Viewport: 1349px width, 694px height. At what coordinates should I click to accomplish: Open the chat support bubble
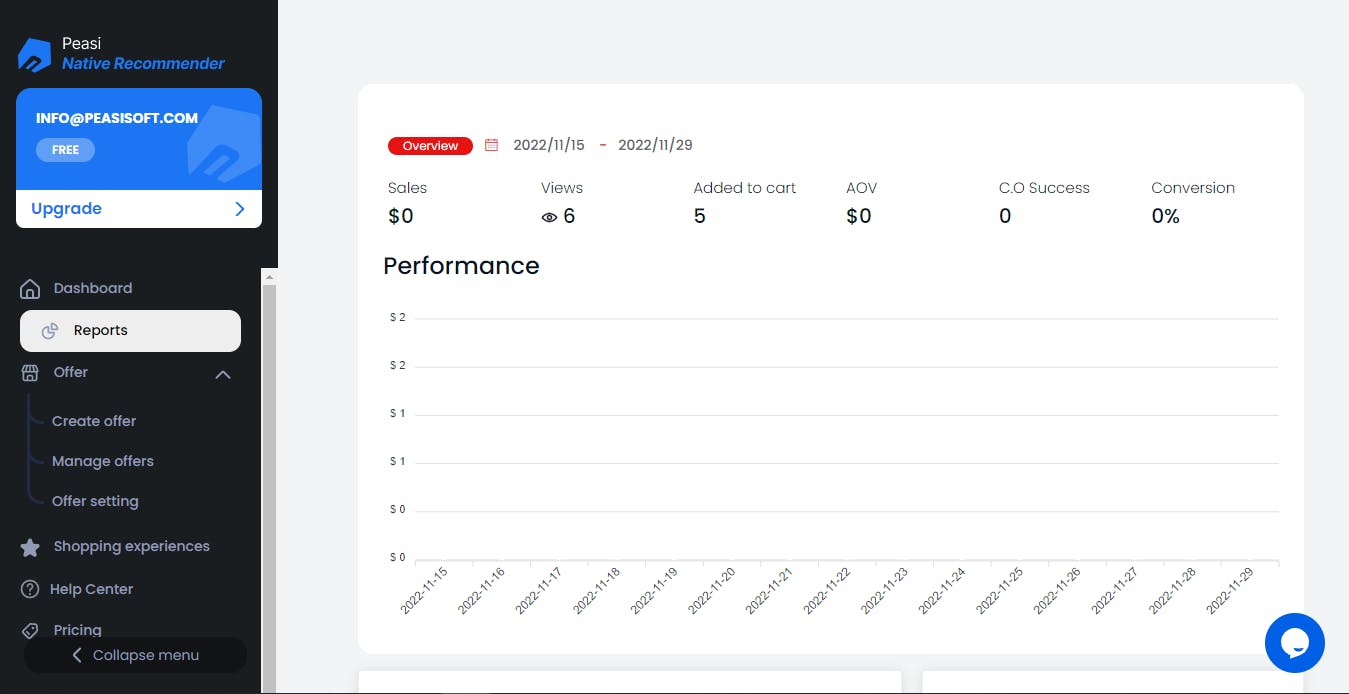(1294, 643)
